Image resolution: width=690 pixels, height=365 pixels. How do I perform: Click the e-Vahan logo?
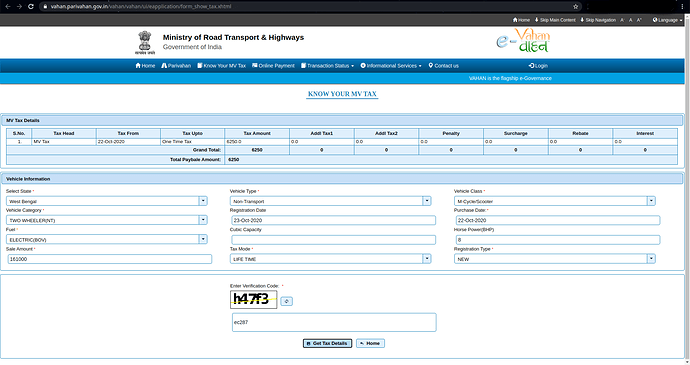523,41
